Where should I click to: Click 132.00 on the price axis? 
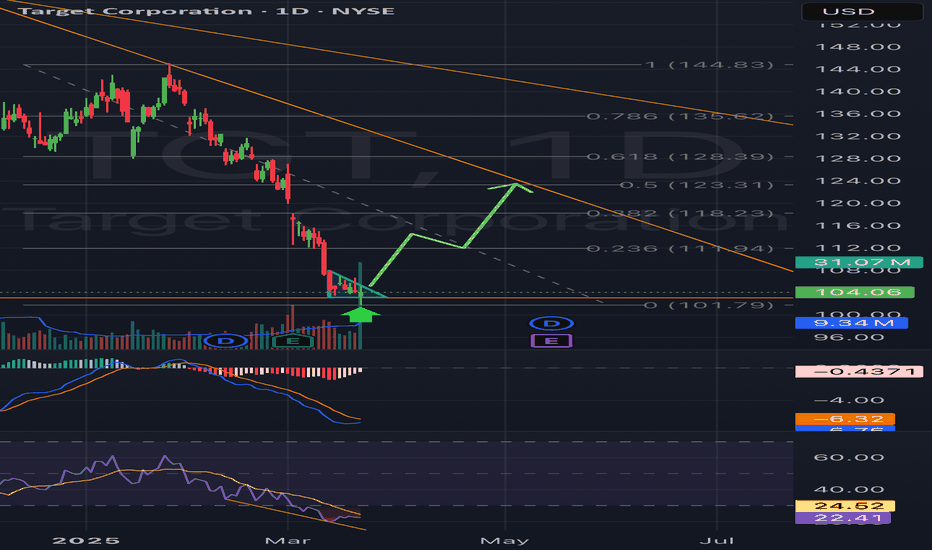point(858,136)
